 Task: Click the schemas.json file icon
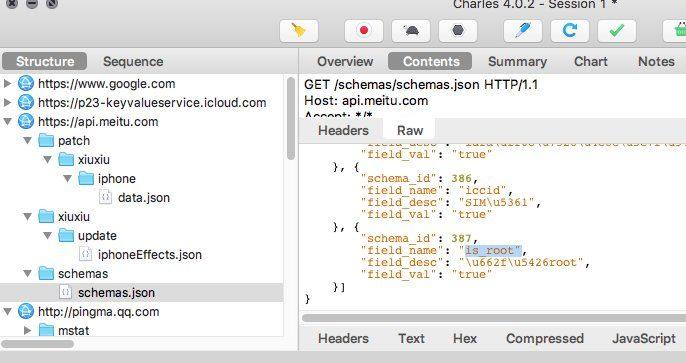click(x=66, y=293)
